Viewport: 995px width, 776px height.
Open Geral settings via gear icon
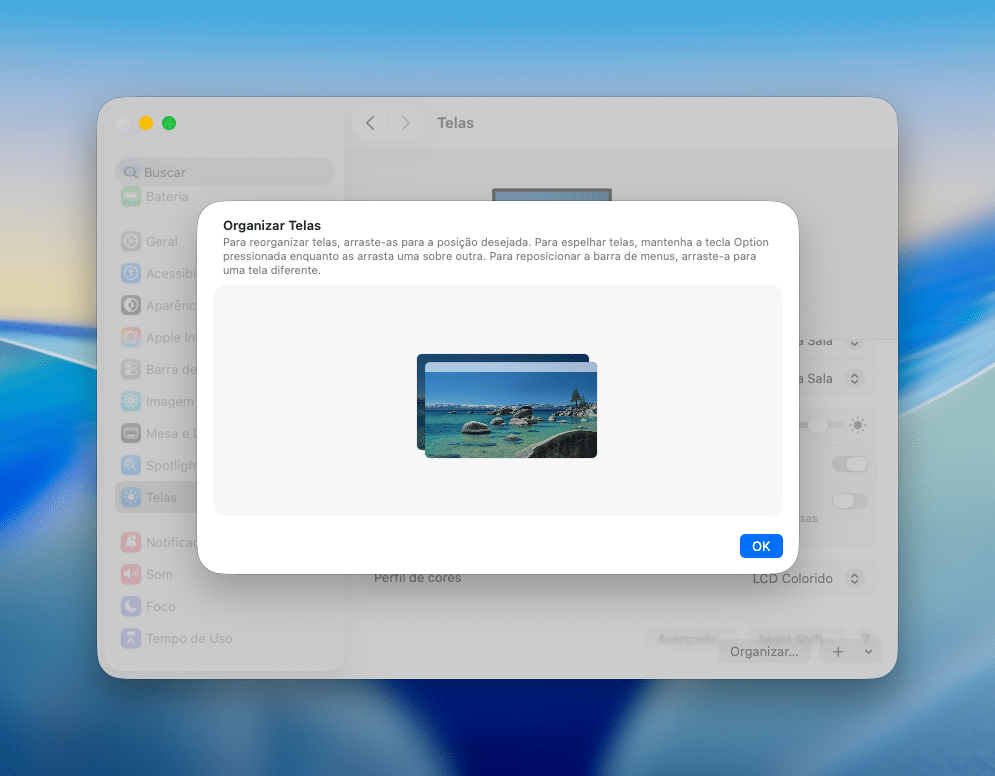[131, 241]
